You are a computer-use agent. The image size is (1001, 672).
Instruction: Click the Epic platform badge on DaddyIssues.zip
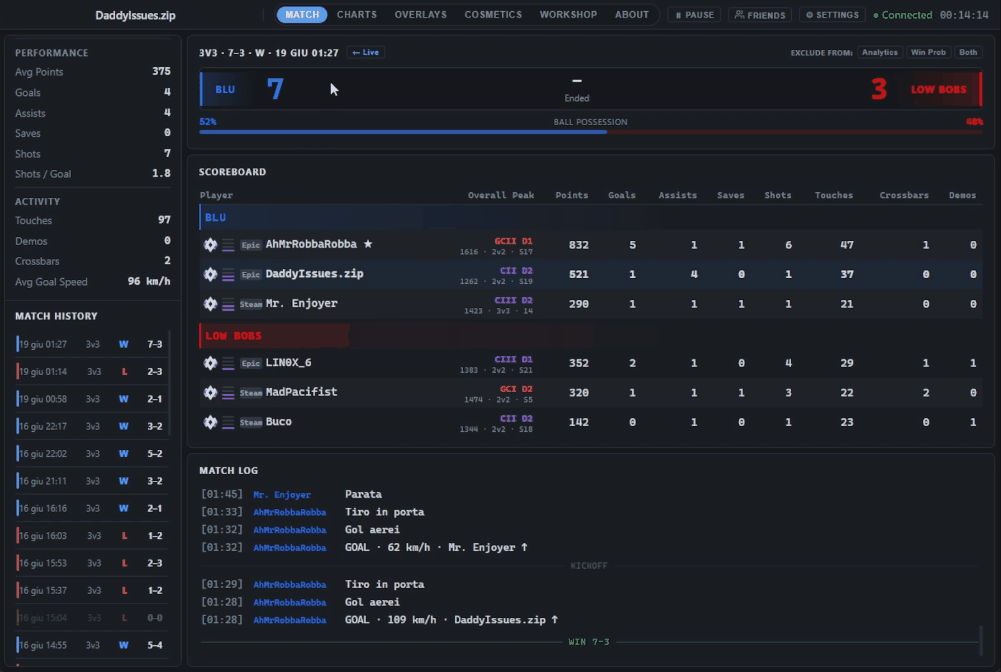tap(250, 274)
